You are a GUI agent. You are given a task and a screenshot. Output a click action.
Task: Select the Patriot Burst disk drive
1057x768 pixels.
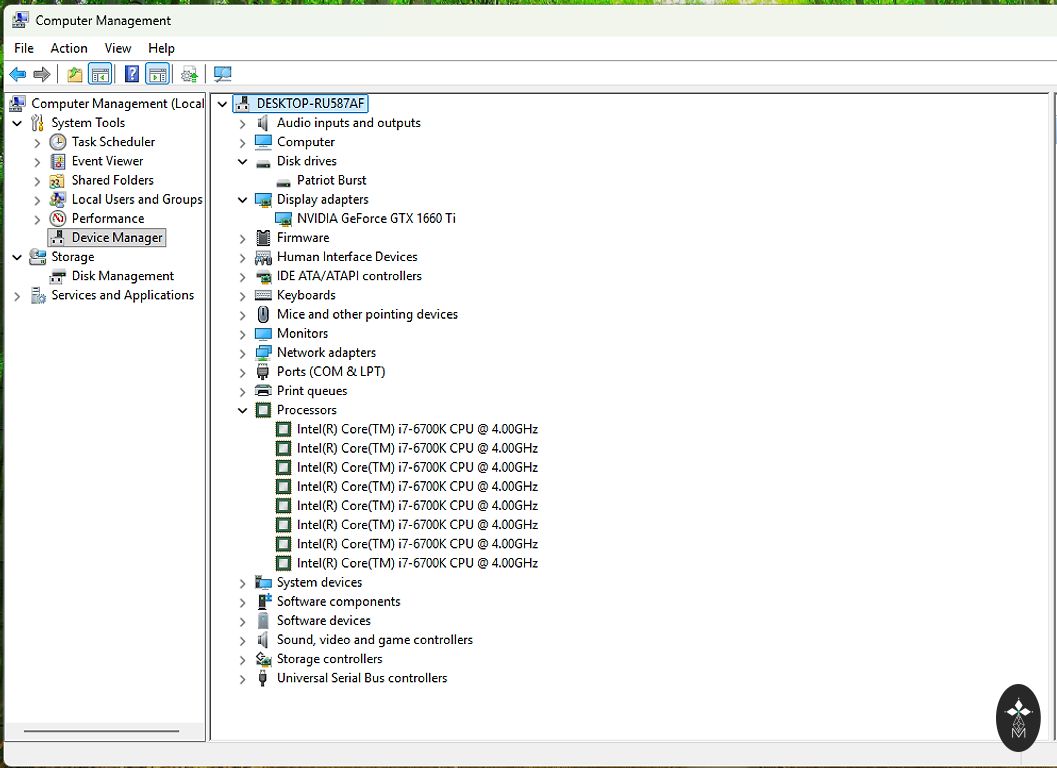pyautogui.click(x=331, y=180)
